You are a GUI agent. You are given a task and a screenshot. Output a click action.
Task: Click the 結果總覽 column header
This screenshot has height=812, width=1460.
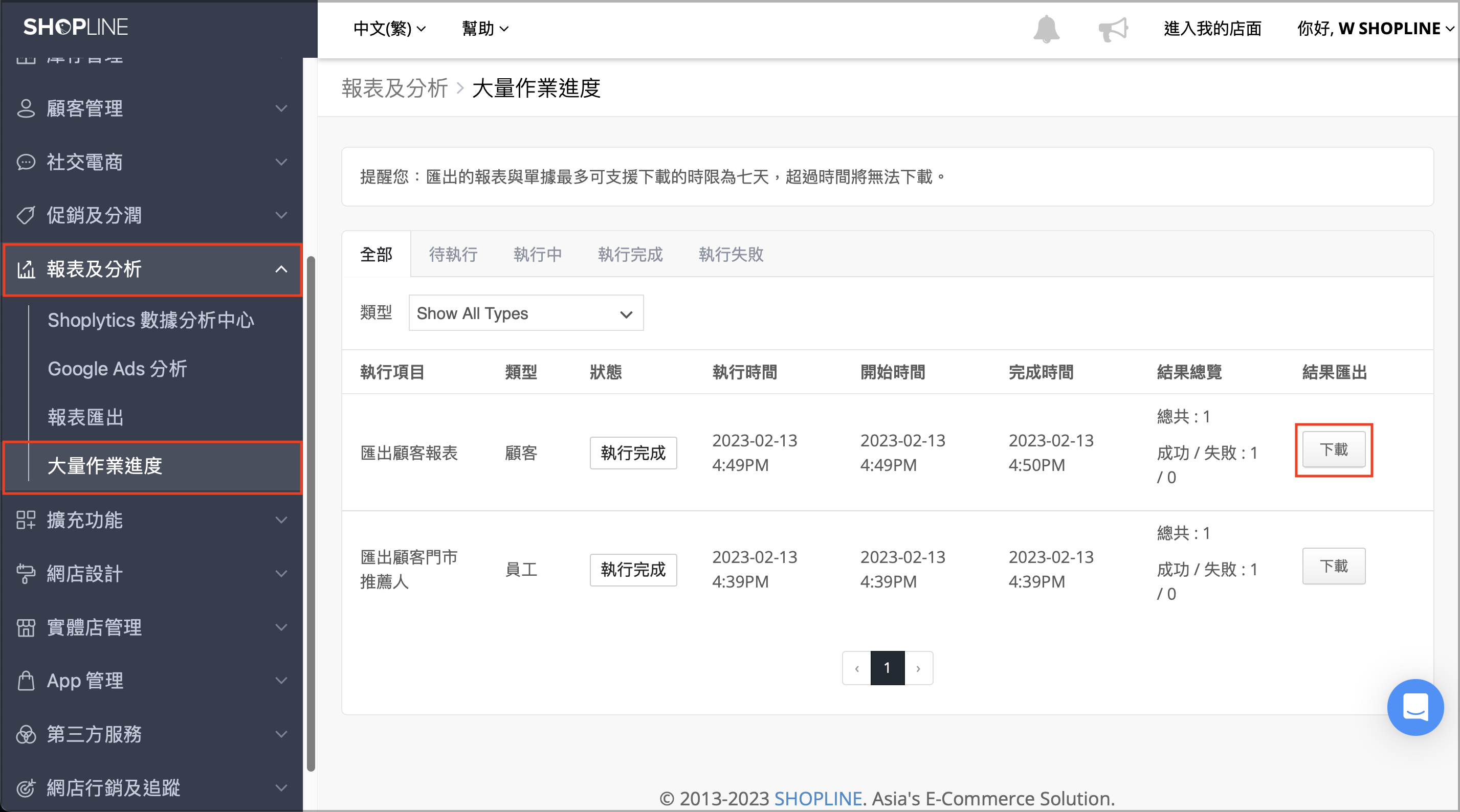point(1189,372)
